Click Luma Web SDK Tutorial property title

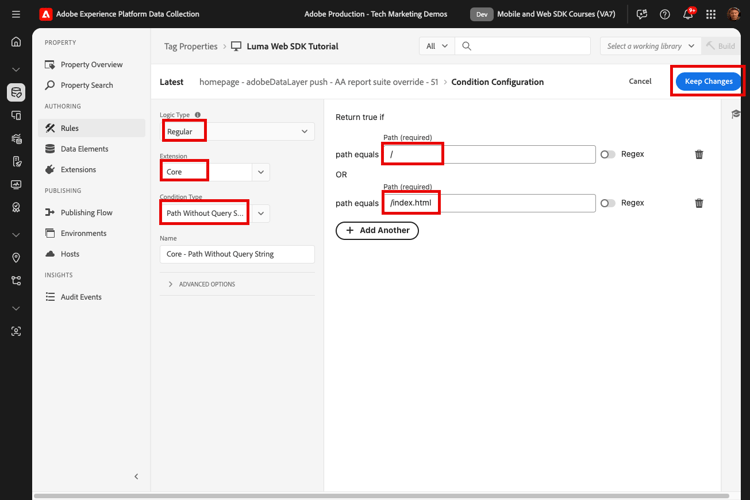292,46
